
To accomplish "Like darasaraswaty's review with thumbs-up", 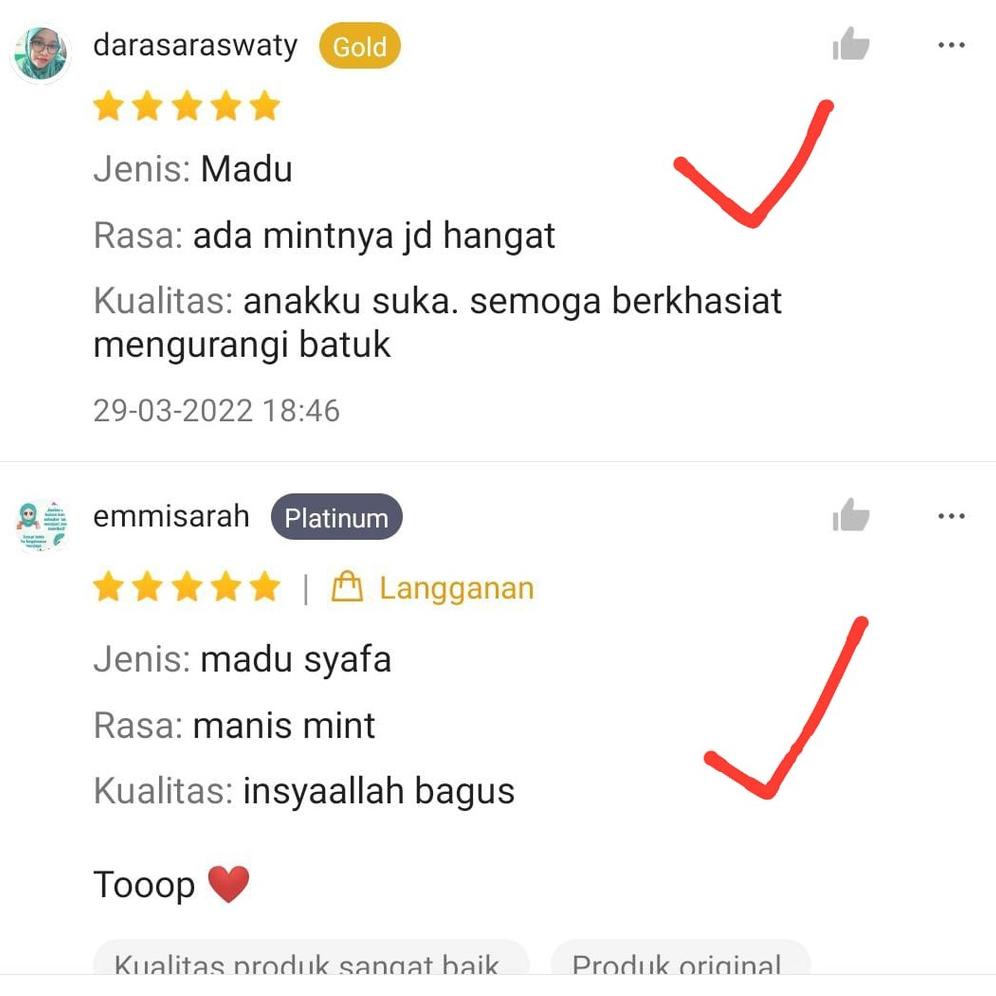I will pos(851,44).
